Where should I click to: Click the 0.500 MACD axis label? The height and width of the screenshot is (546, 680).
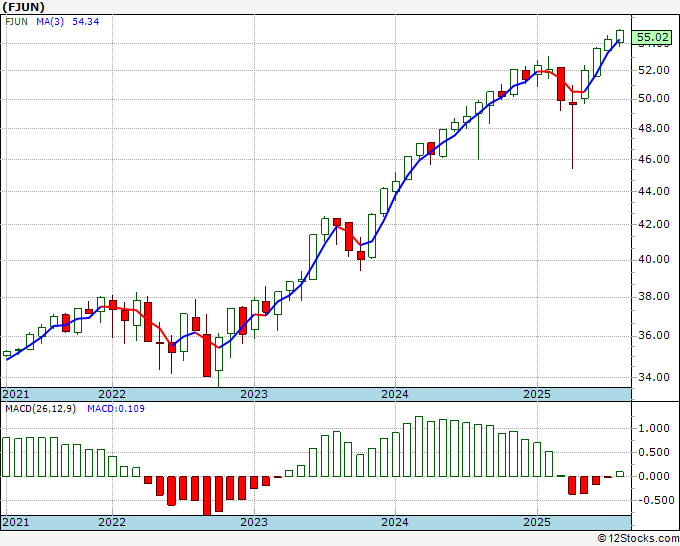click(654, 452)
